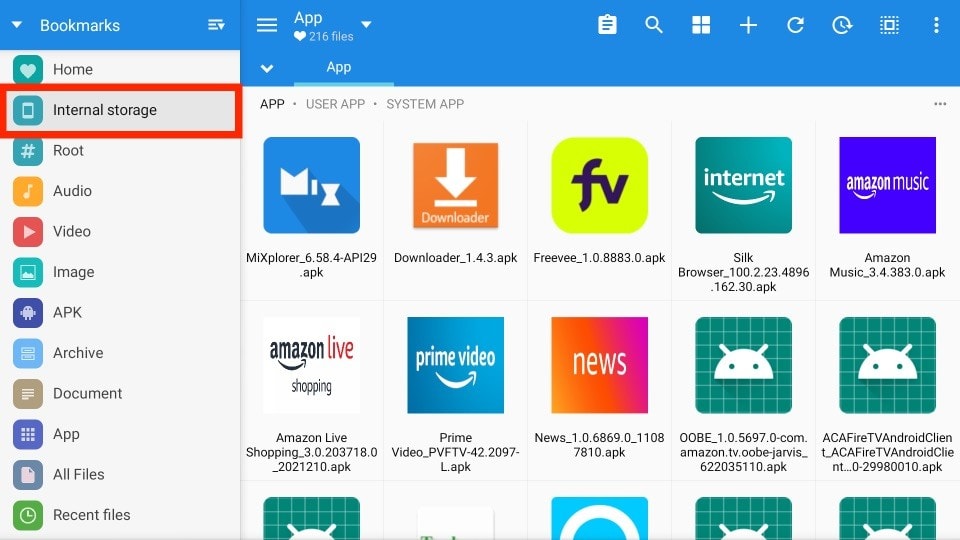Open the Amazon Live Shopping apk

click(x=312, y=392)
